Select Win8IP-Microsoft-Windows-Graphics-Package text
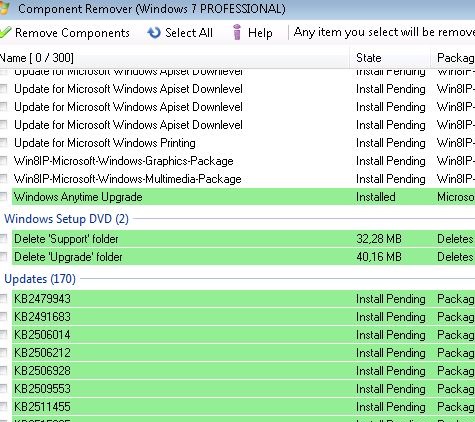The height and width of the screenshot is (422, 475). point(124,161)
